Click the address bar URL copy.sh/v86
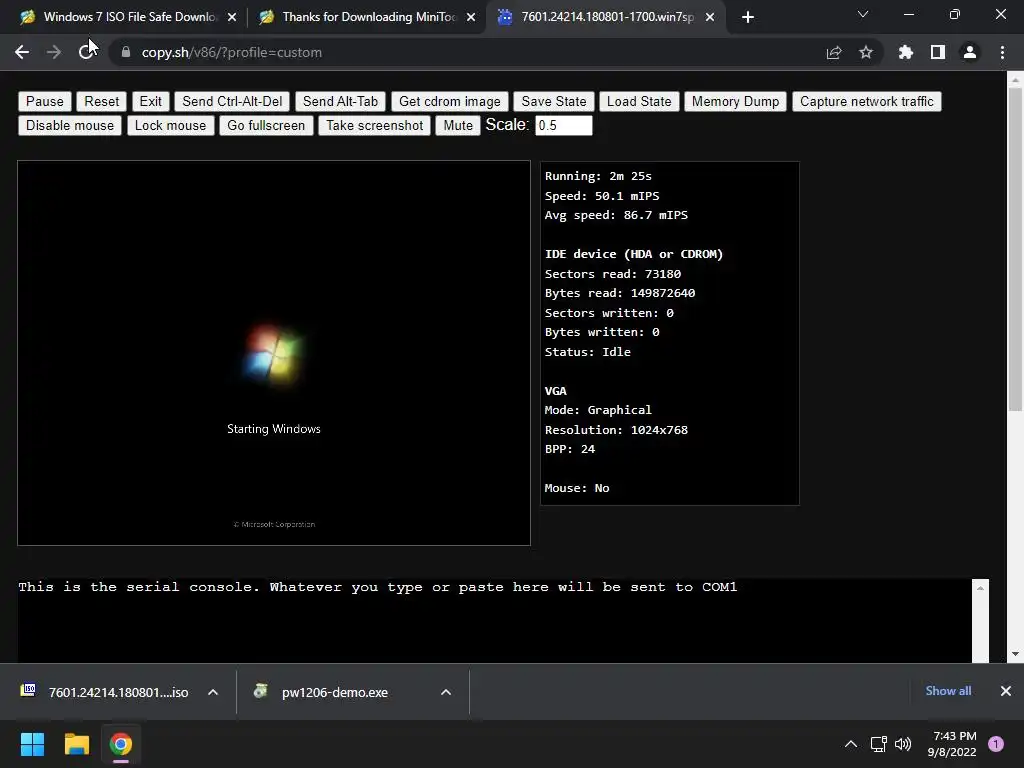 [232, 52]
